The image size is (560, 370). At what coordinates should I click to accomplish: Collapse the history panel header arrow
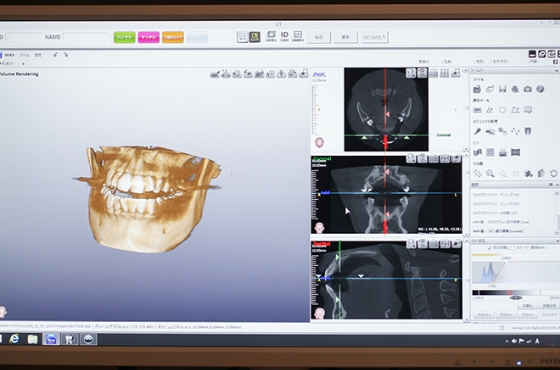click(556, 185)
